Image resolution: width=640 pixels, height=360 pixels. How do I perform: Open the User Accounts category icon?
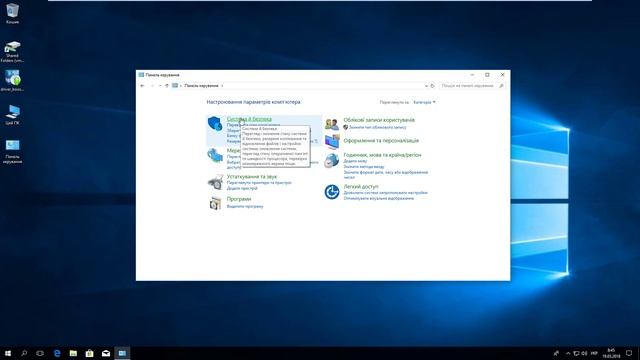(x=332, y=124)
